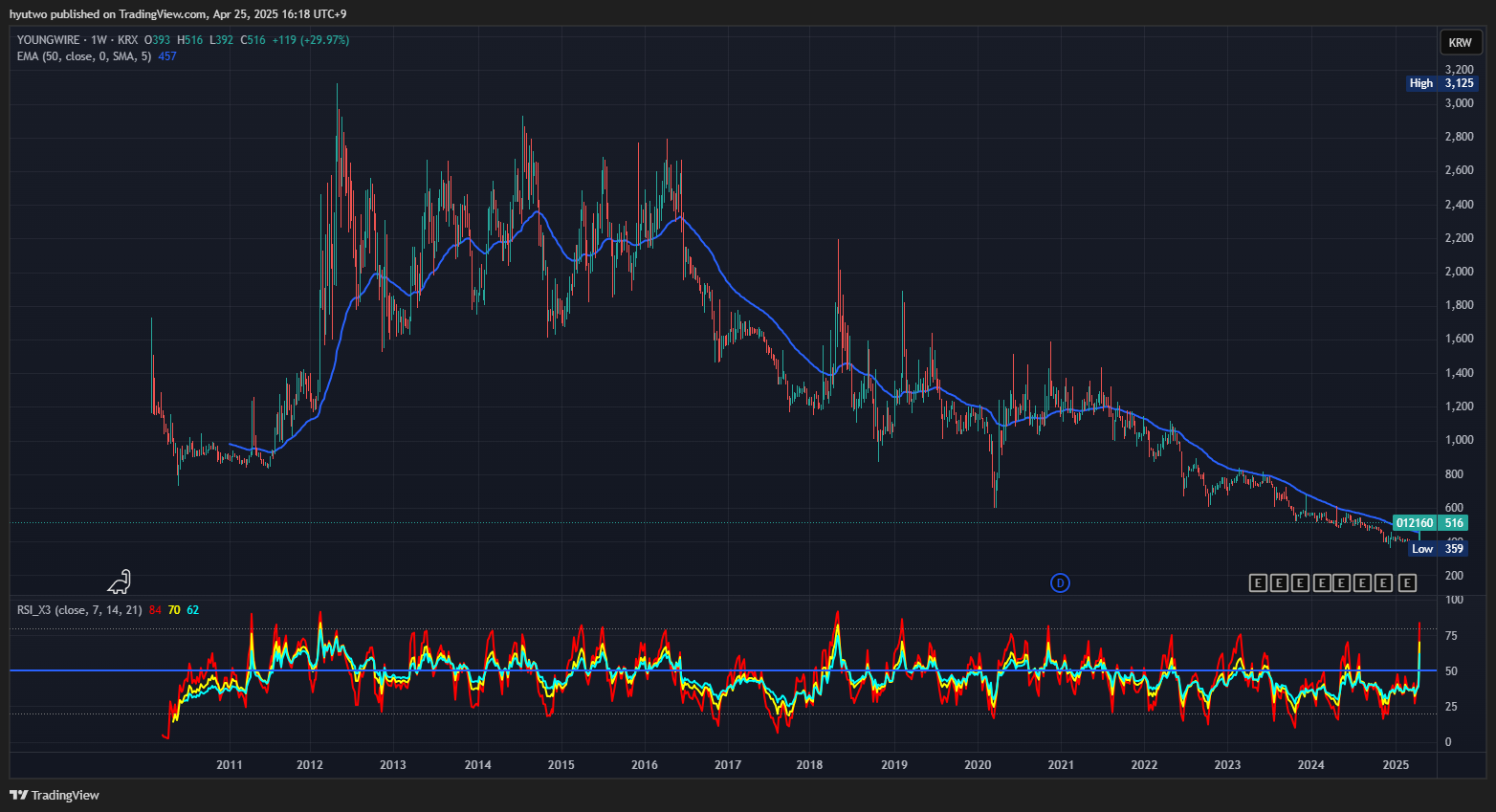Click the TradingView logo at the bottom
This screenshot has height=812, width=1496.
pos(55,795)
